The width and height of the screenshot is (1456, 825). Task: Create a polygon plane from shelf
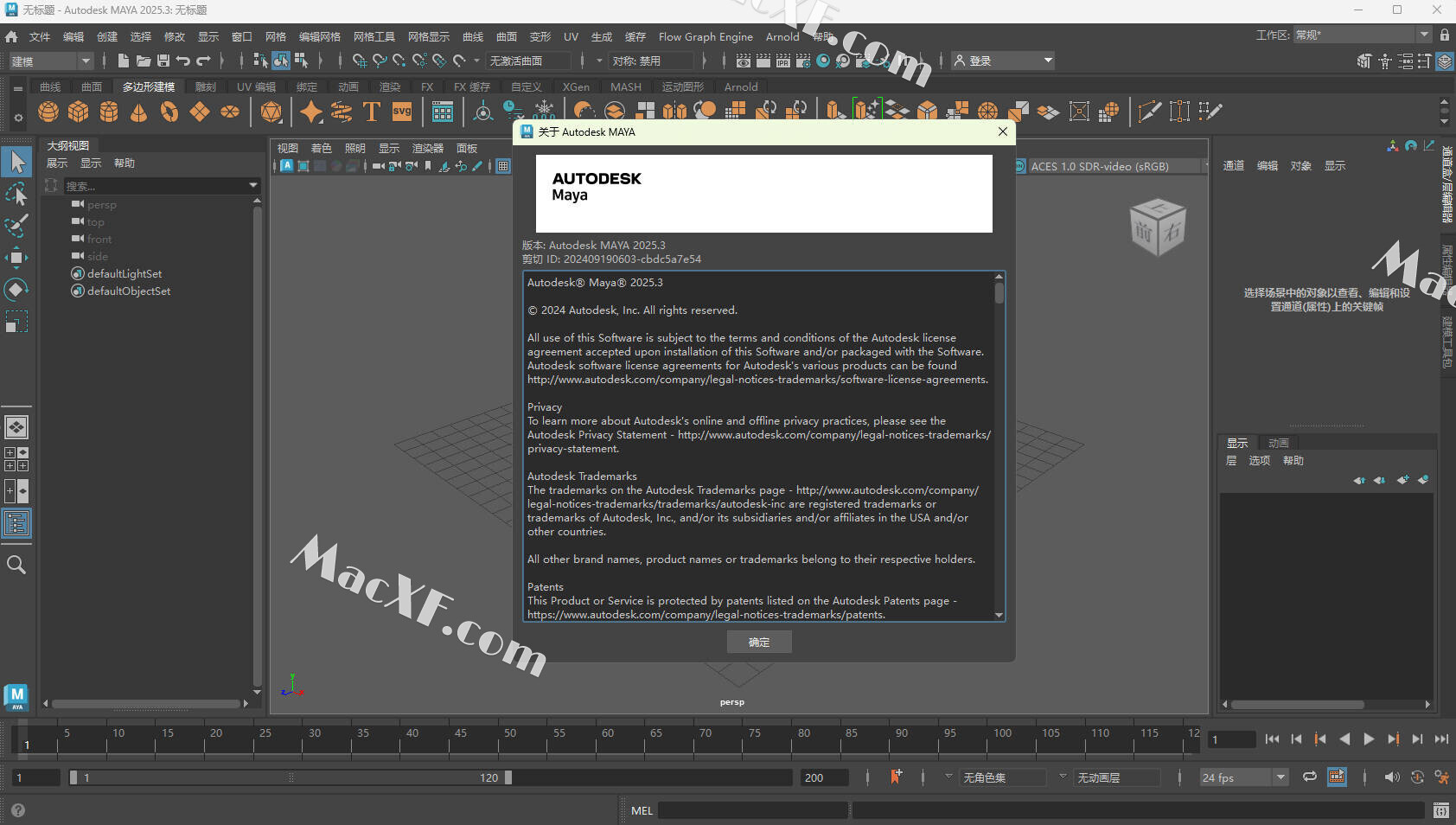200,112
